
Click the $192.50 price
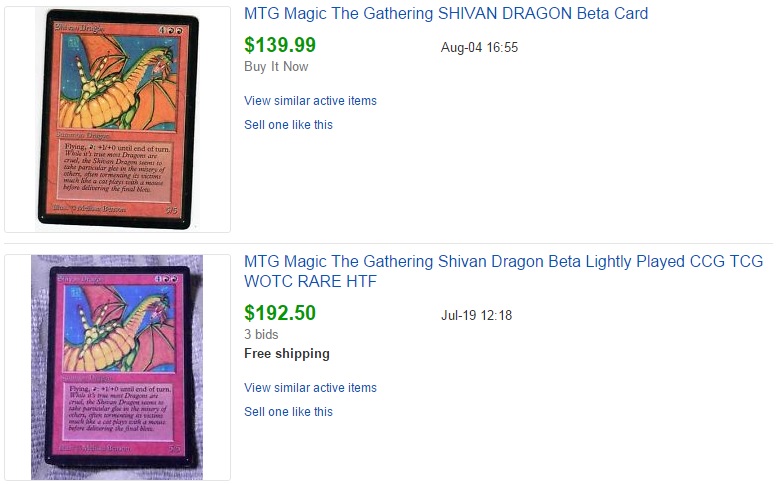(280, 313)
